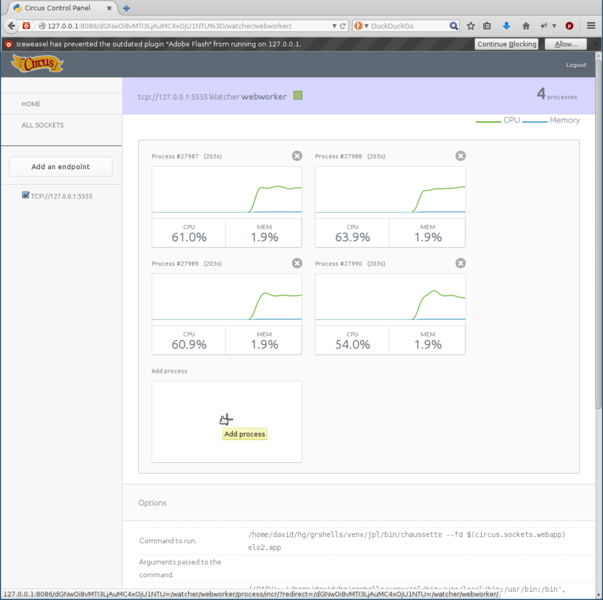Click the Options section heading
Image resolution: width=603 pixels, height=600 pixels.
pos(152,503)
